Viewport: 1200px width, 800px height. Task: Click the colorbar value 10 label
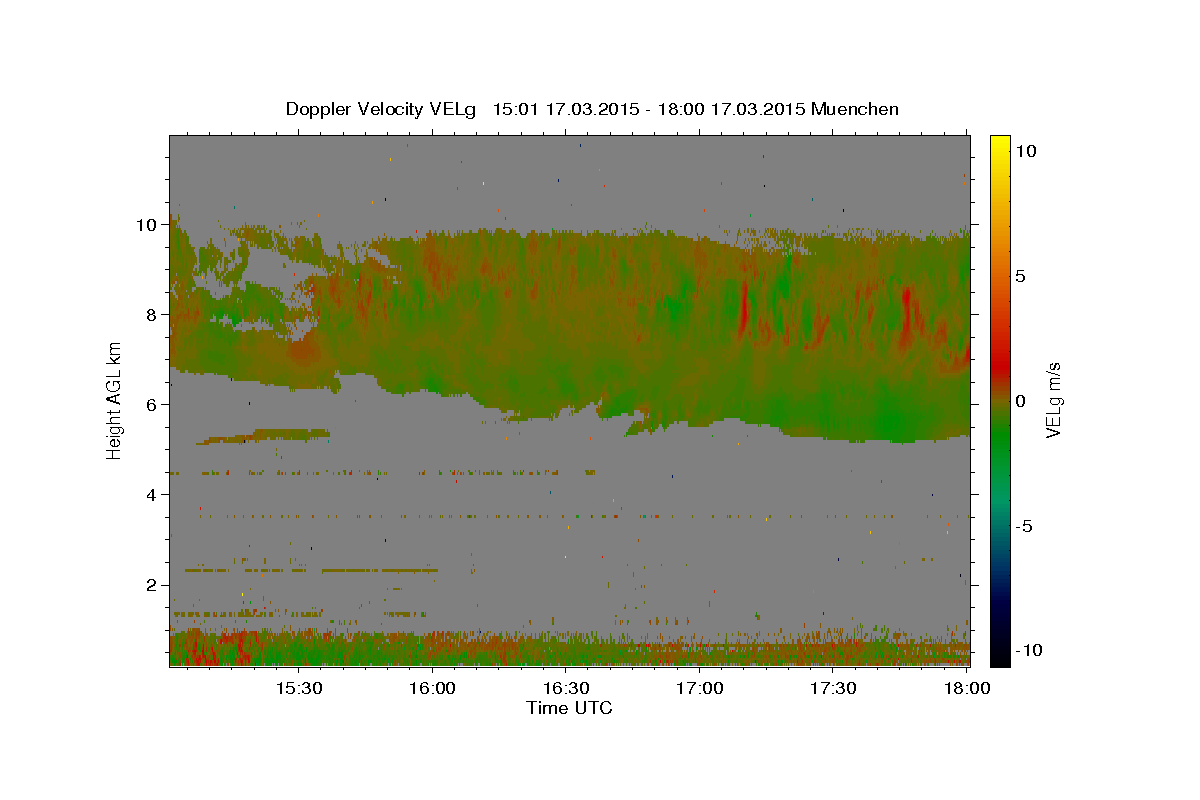point(1027,150)
